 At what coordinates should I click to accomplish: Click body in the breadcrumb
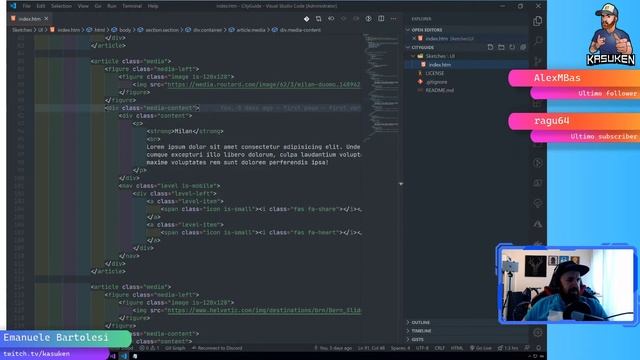point(125,30)
